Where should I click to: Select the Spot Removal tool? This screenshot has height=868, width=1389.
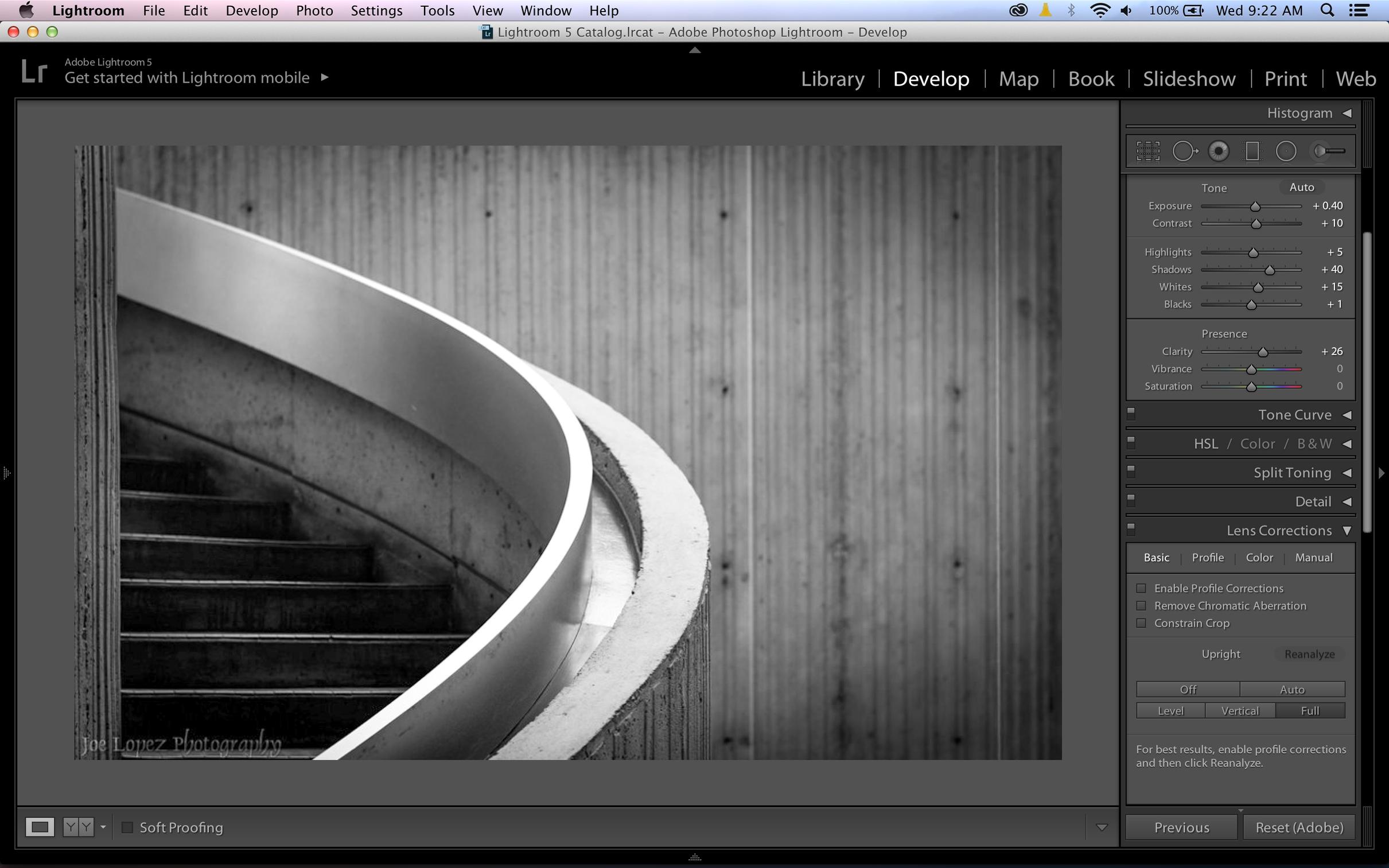1184,151
